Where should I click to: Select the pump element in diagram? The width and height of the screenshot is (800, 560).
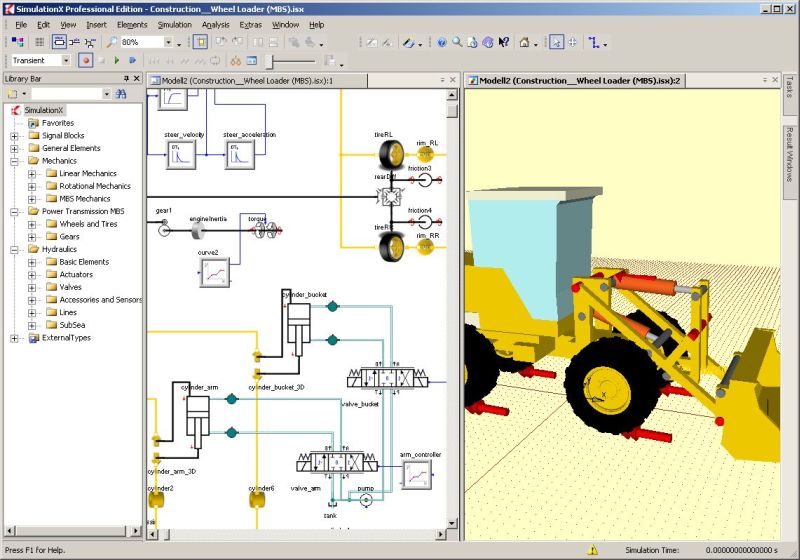pyautogui.click(x=365, y=501)
